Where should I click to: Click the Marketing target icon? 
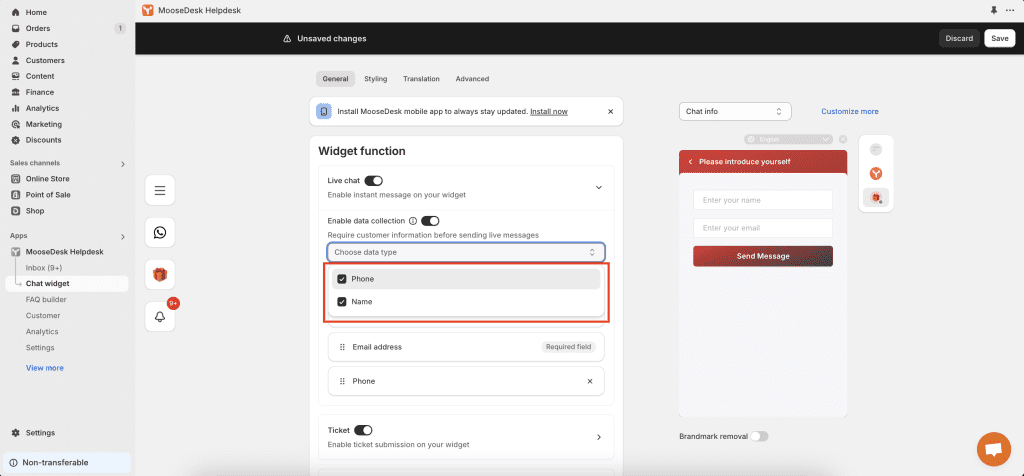coord(16,124)
